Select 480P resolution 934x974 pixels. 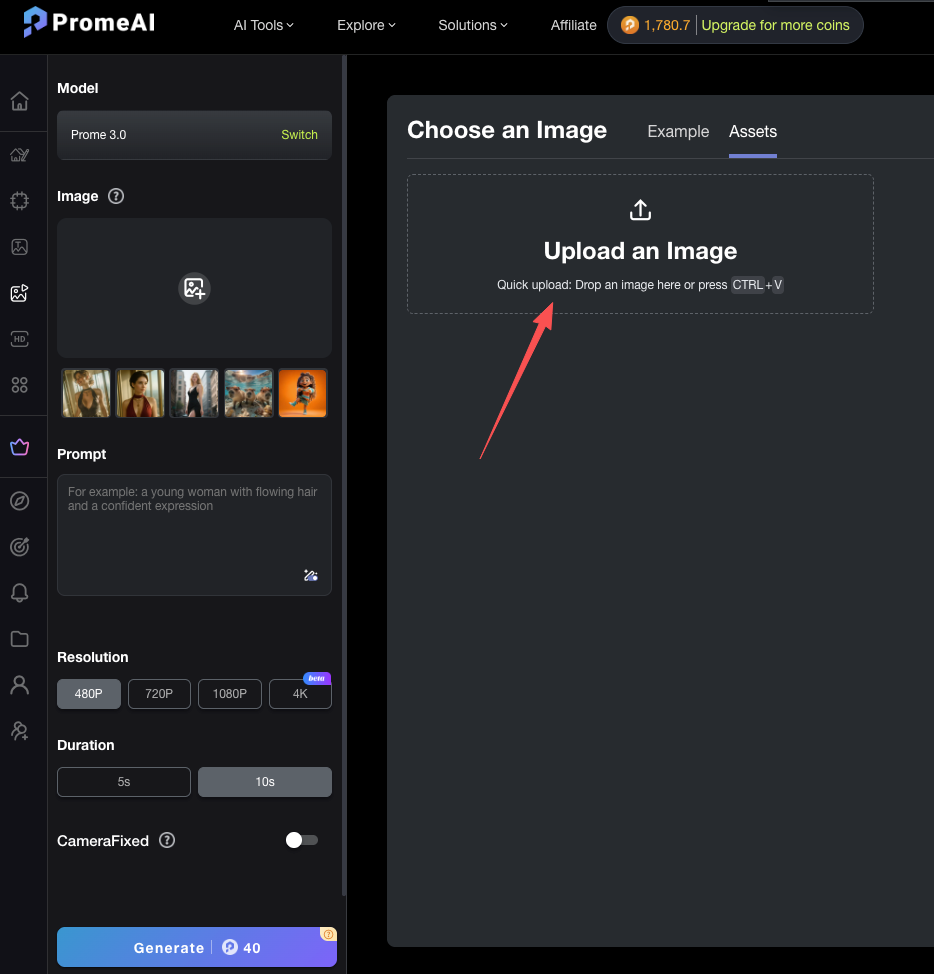click(x=89, y=694)
